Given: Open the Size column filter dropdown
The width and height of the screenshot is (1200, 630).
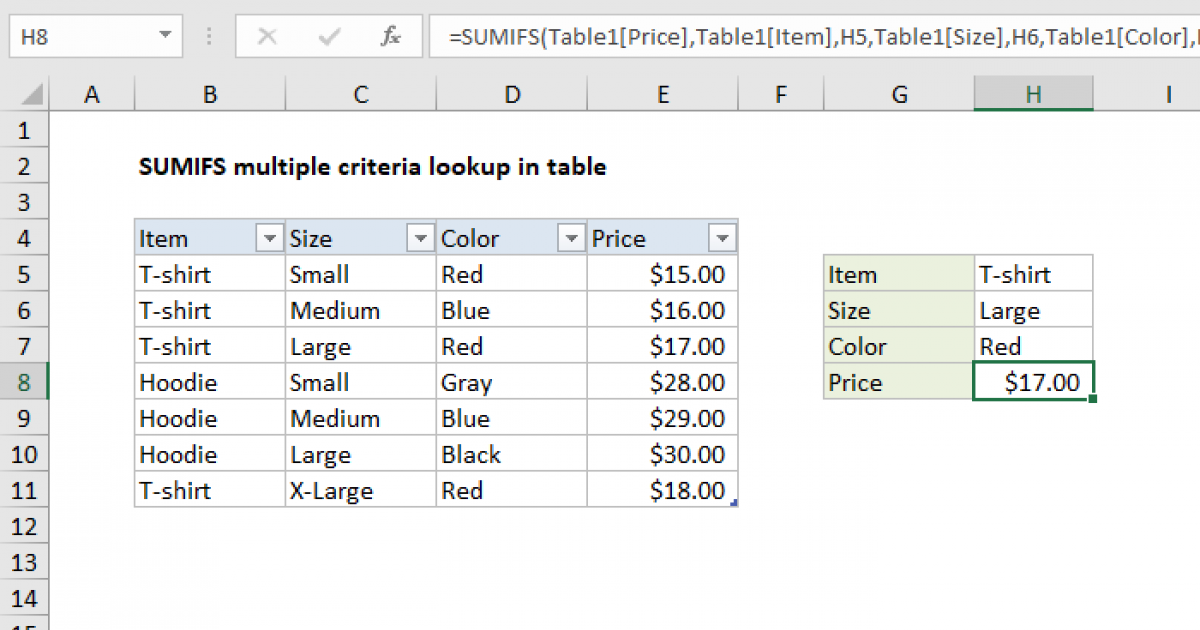Looking at the screenshot, I should click(418, 237).
